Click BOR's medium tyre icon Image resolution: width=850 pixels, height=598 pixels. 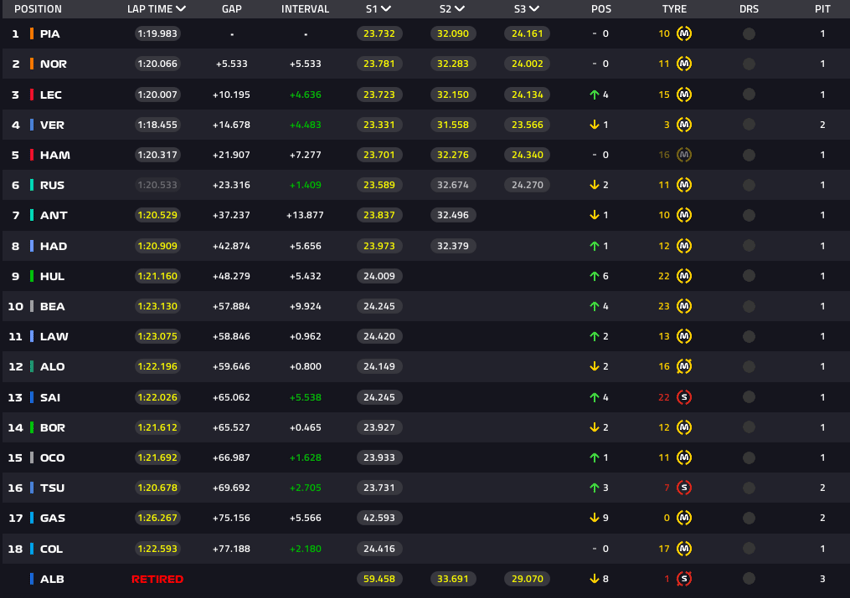pos(684,427)
